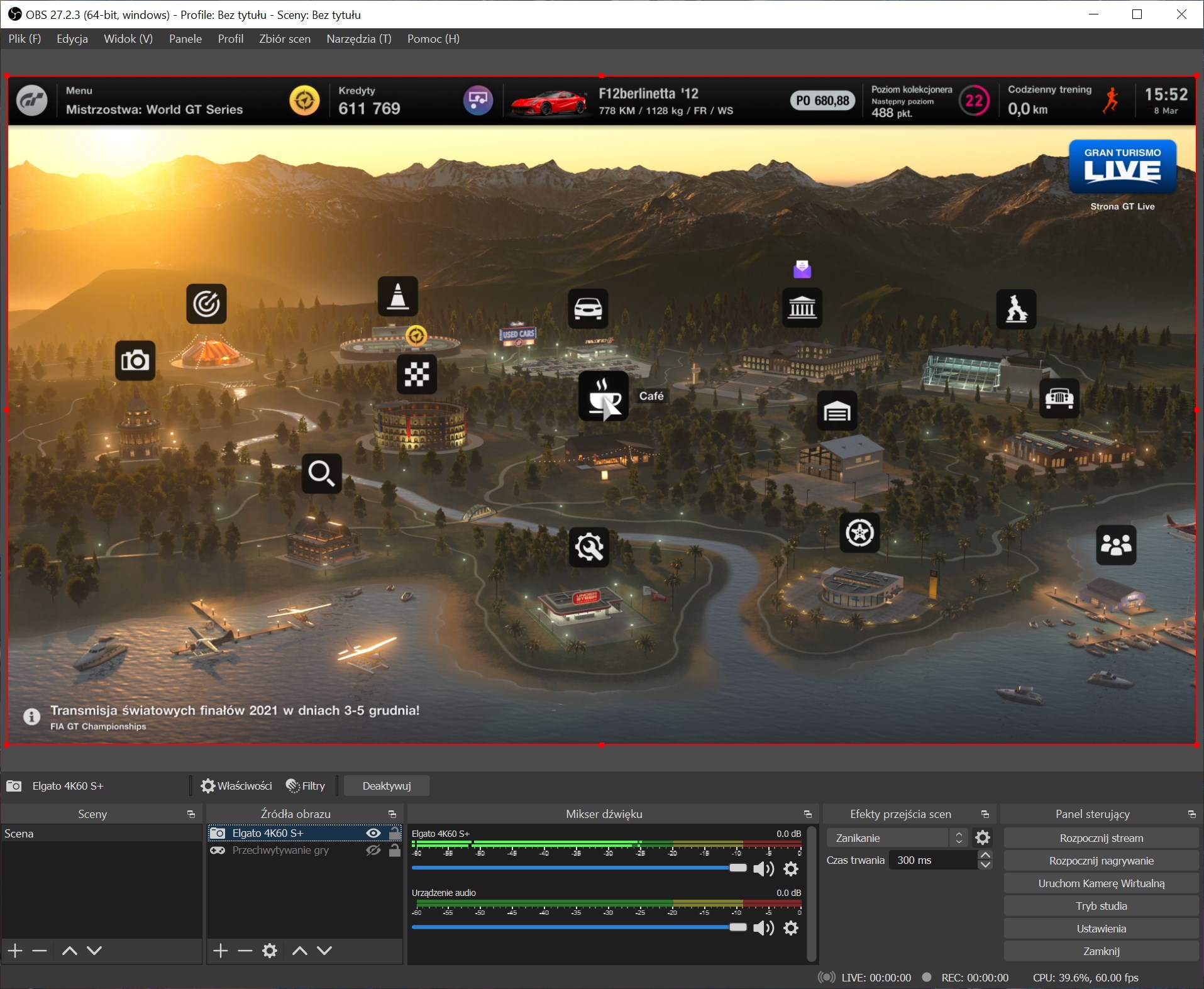This screenshot has height=989, width=1204.
Task: Open audio settings gear for Urządzenie audio
Action: (791, 928)
